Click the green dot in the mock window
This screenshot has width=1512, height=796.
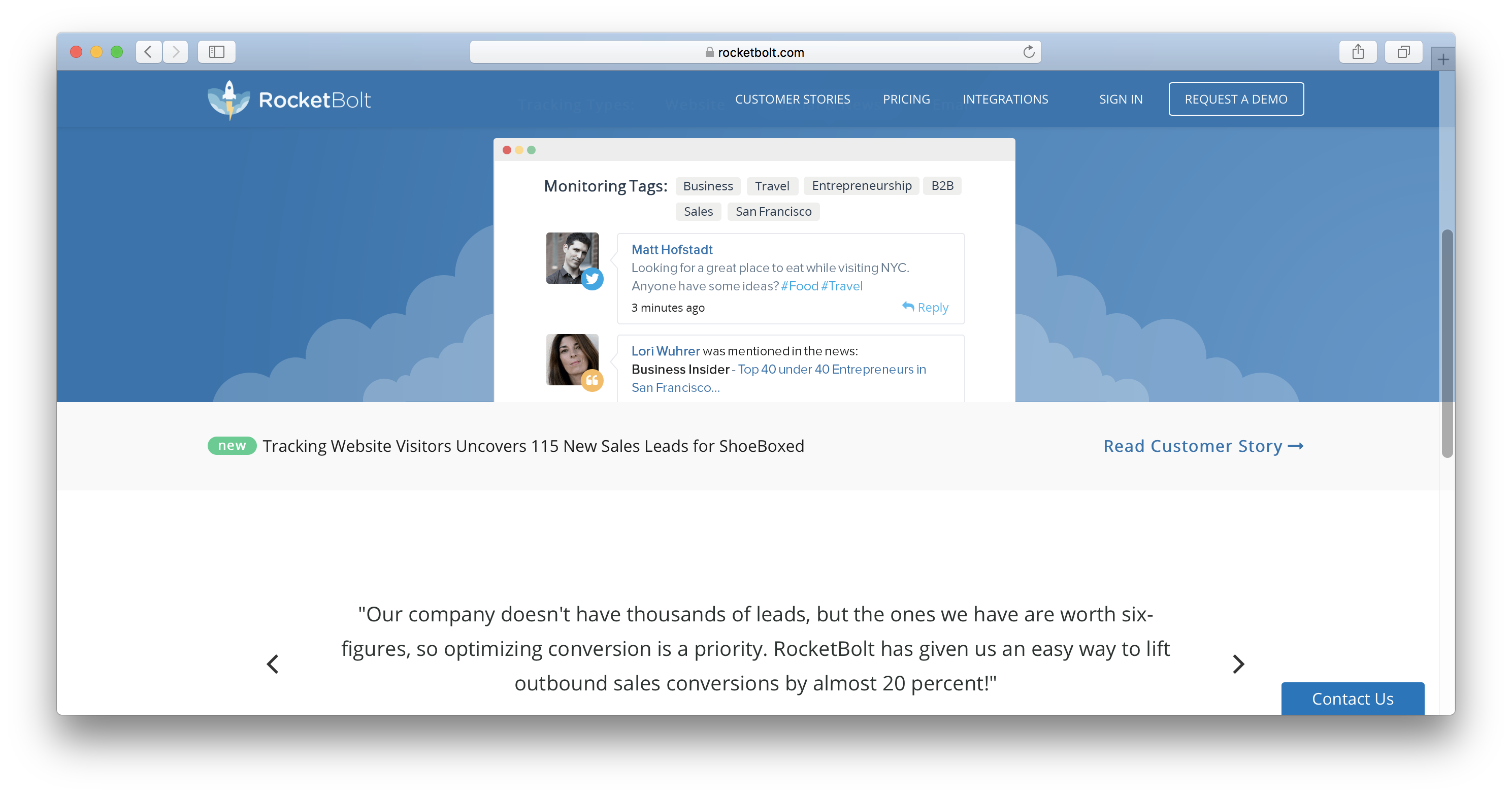(531, 150)
